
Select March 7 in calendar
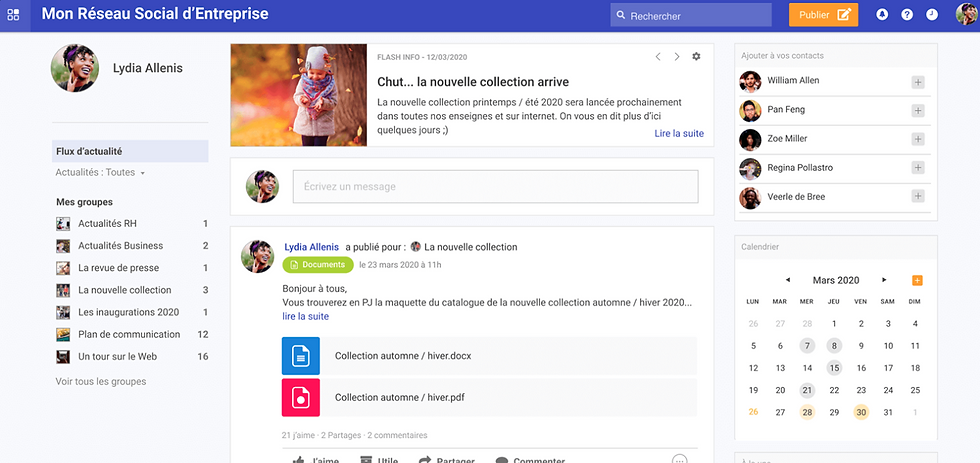807,346
